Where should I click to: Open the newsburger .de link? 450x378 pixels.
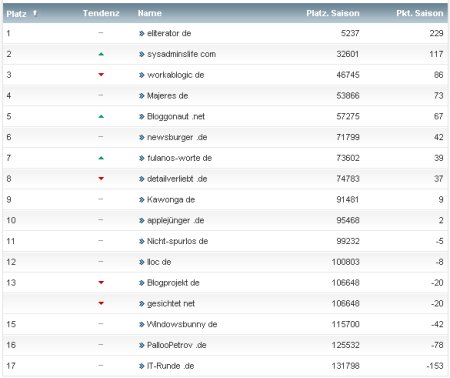177,137
